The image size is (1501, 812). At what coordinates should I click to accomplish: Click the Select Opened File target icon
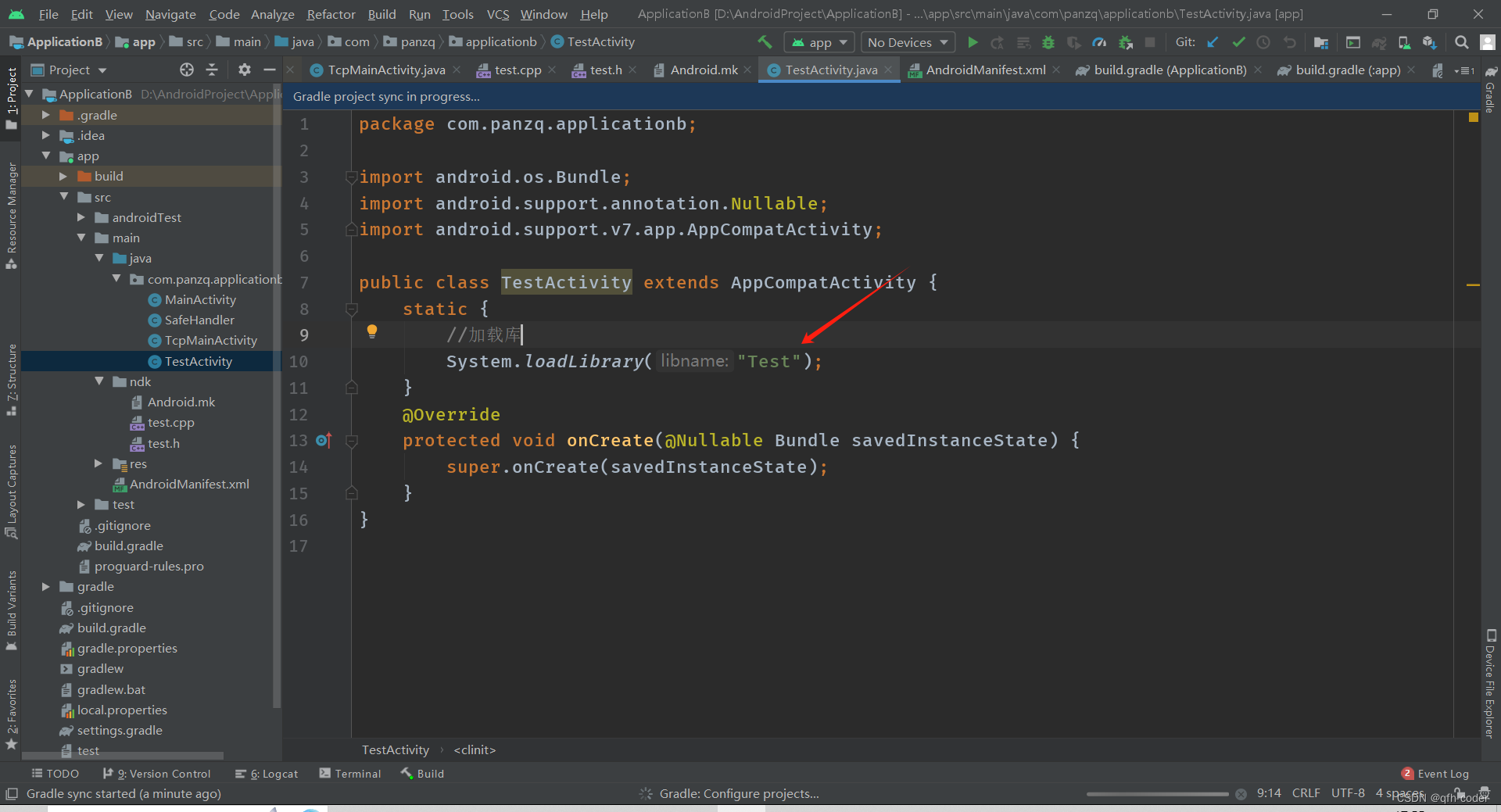click(187, 70)
